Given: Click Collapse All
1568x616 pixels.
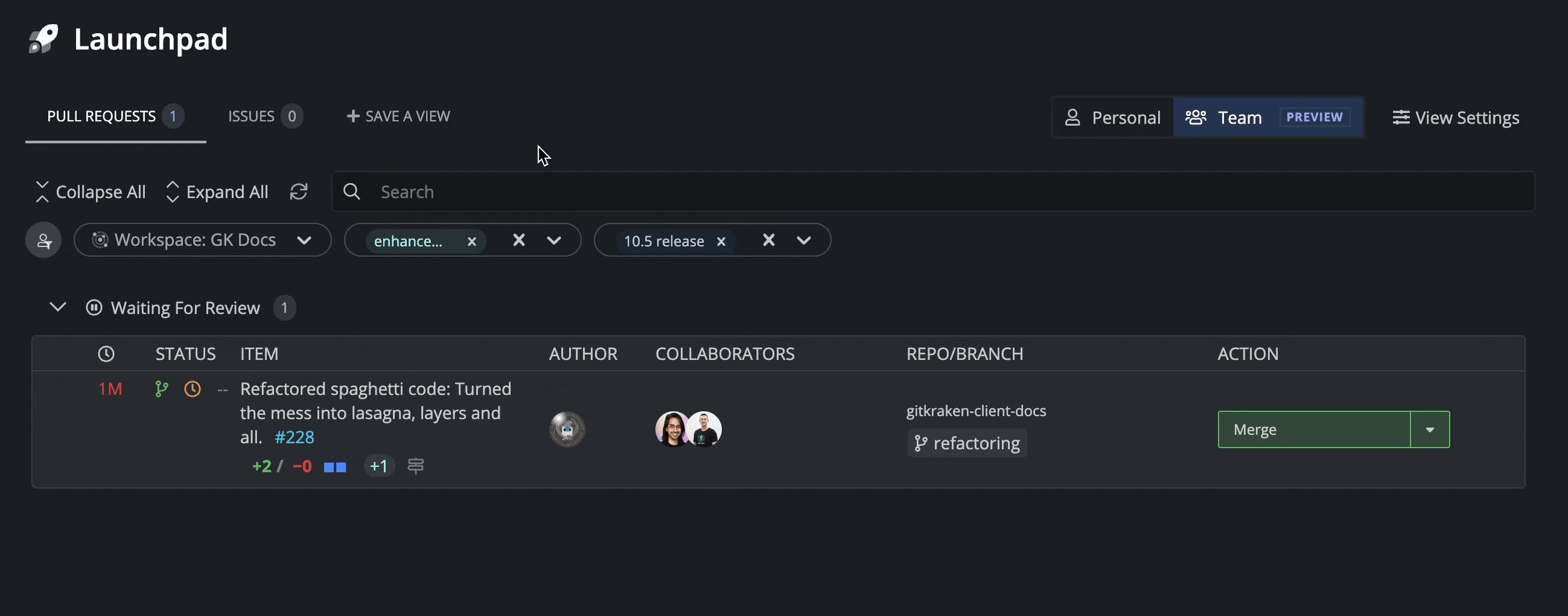Looking at the screenshot, I should [90, 192].
